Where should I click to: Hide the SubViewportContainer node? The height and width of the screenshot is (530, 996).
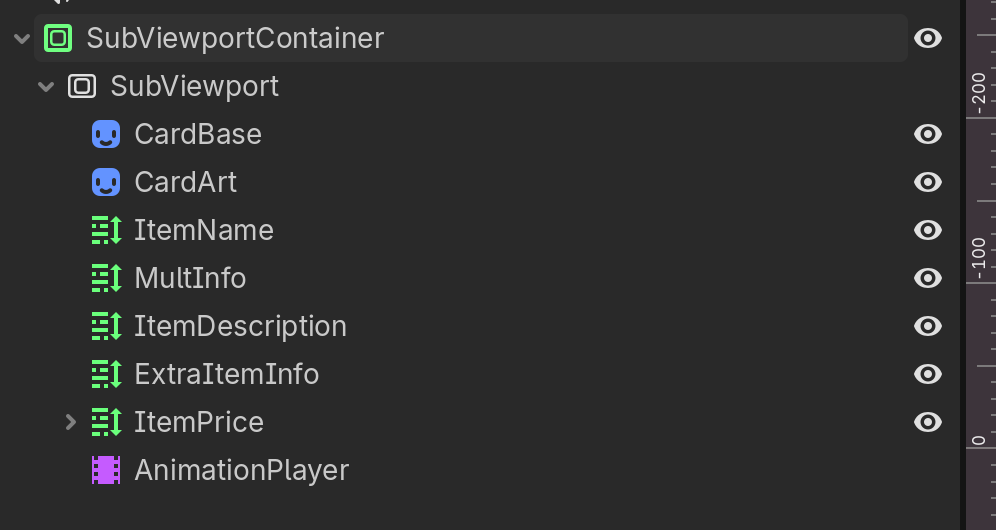927,38
